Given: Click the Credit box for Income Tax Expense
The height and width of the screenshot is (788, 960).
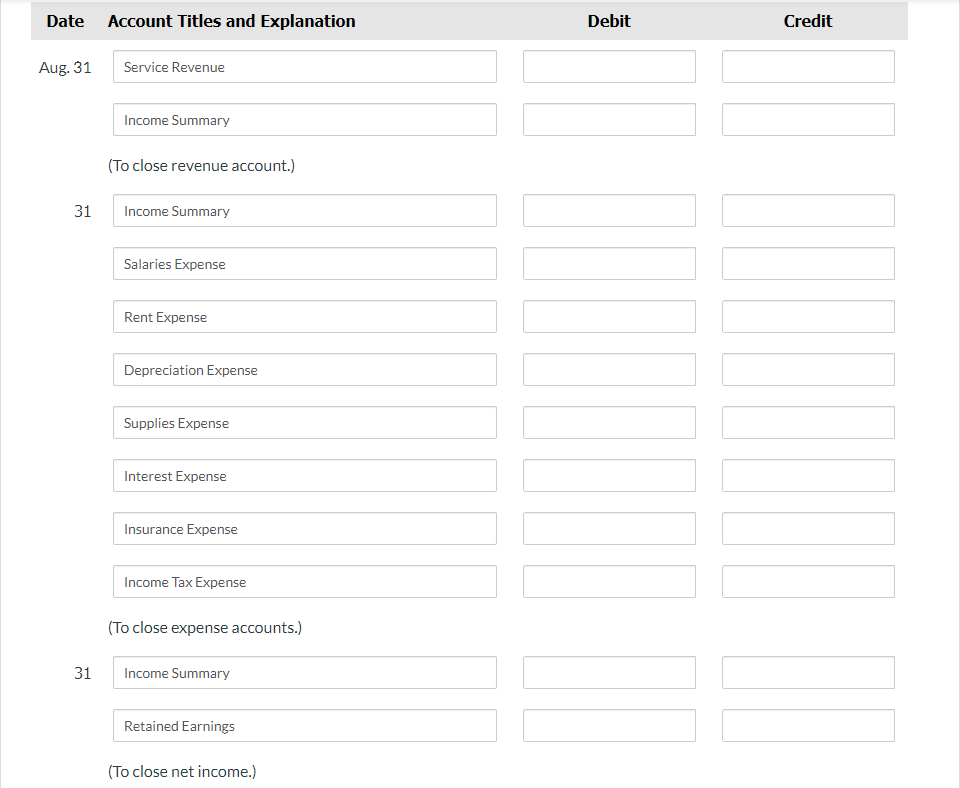Looking at the screenshot, I should click(807, 581).
